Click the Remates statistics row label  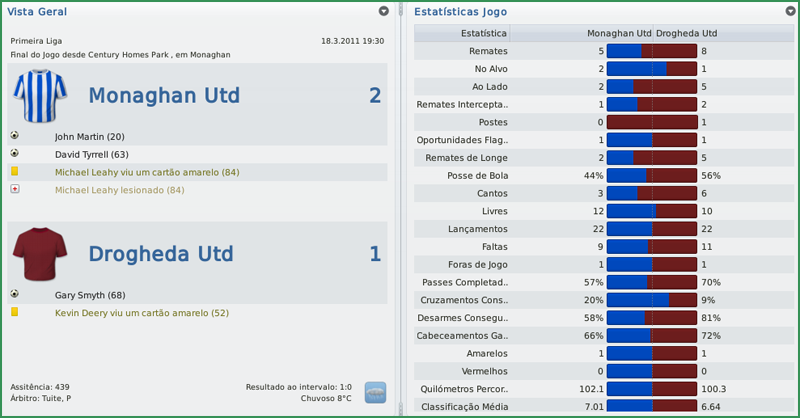pyautogui.click(x=488, y=51)
